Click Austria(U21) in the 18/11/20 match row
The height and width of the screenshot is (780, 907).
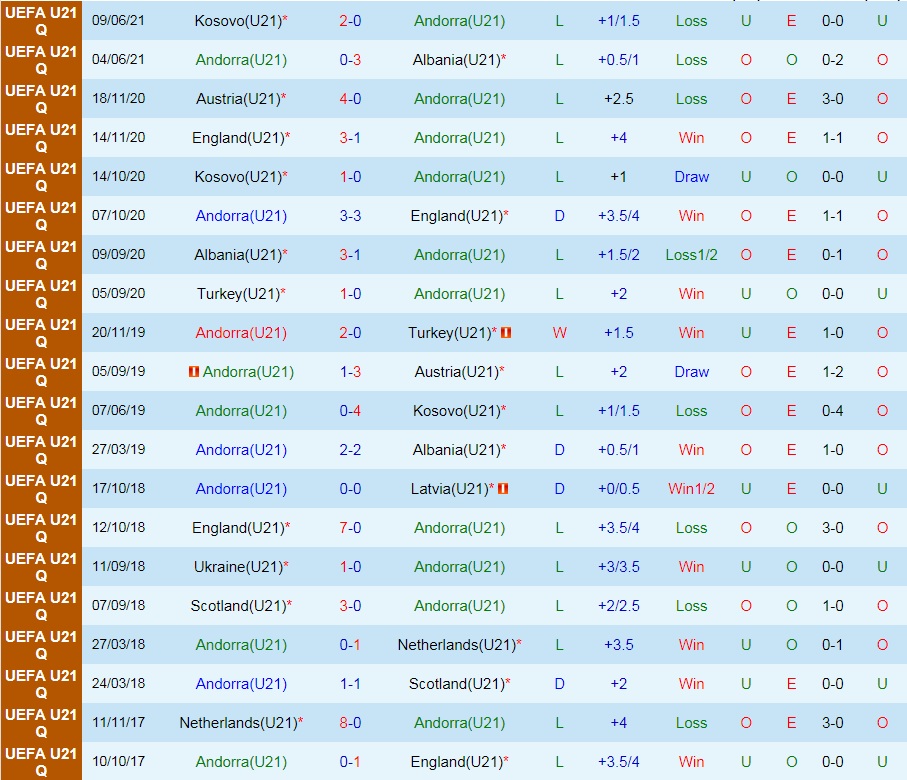pos(237,99)
